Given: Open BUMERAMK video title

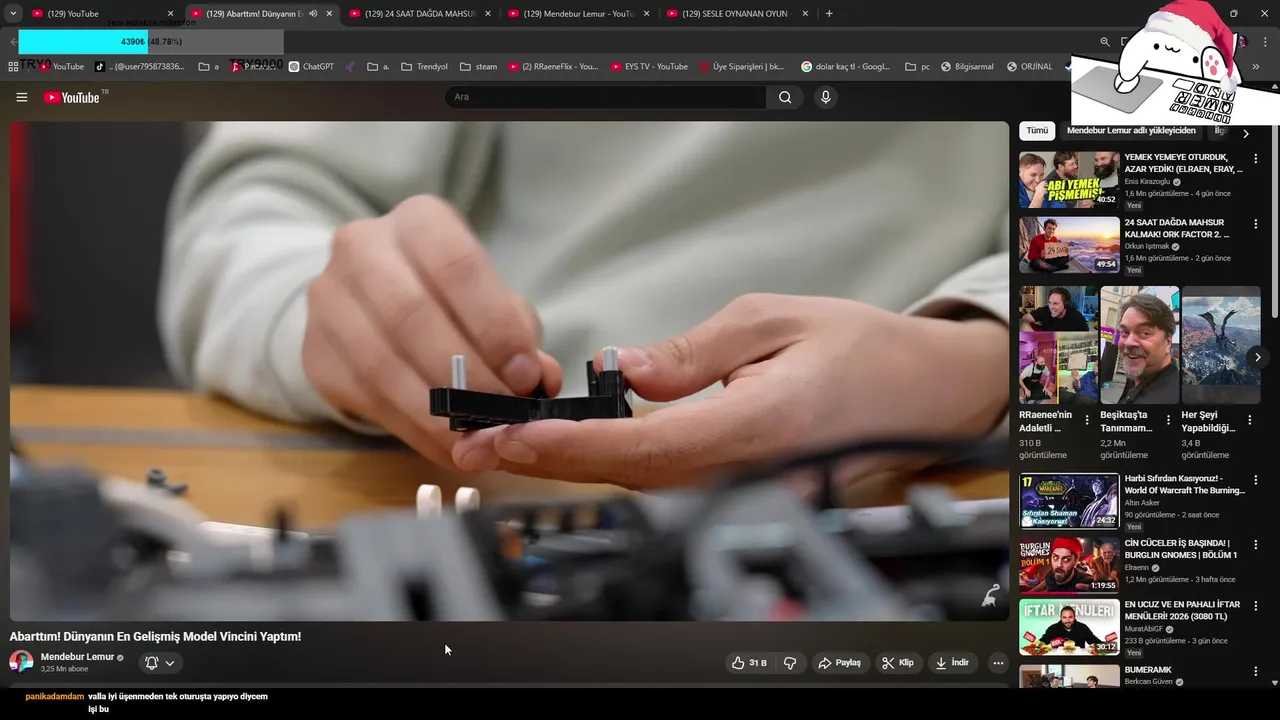Looking at the screenshot, I should coord(1148,670).
